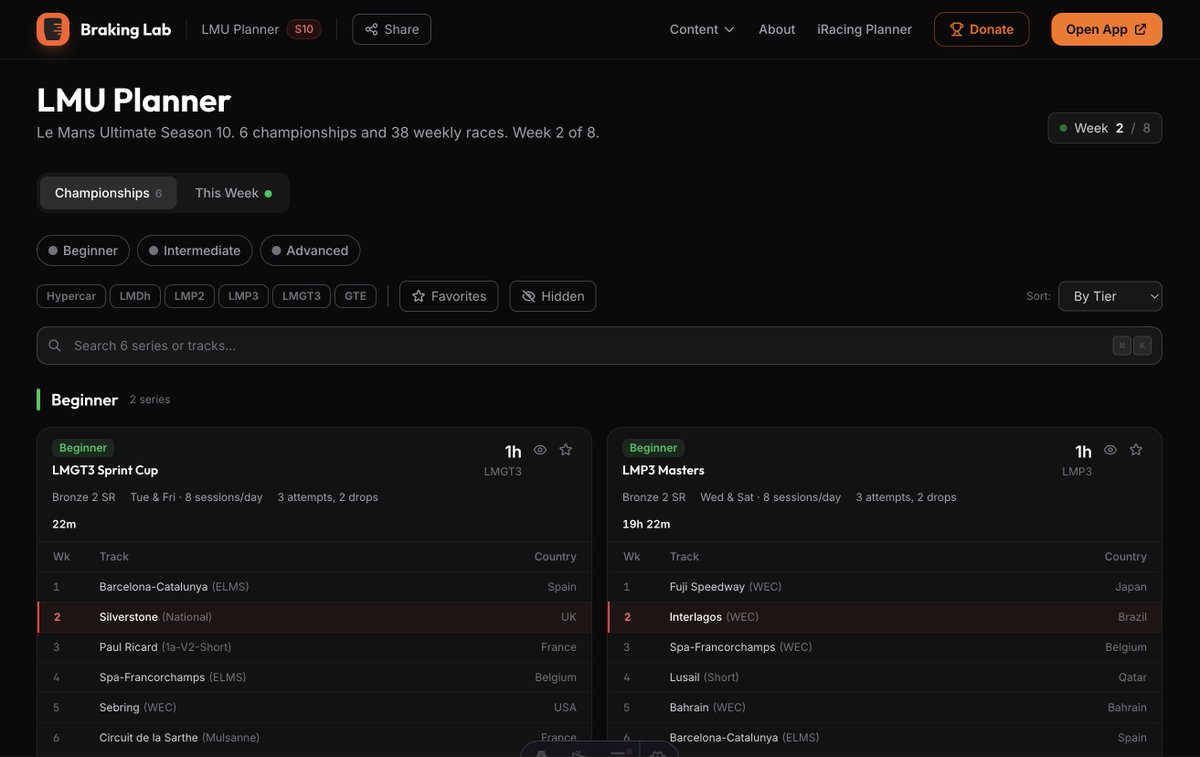Open the iRacing Planner link
Screen dimensions: 1200x757
click(x=864, y=29)
